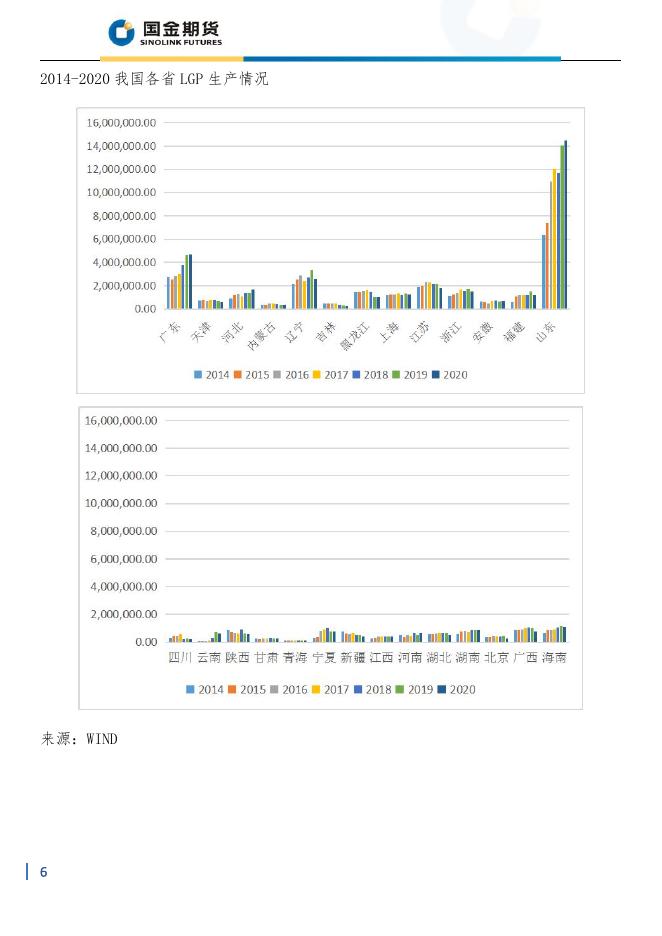Select the chart title 2014-2020 我国各省LGP生产情况
662x936 pixels.
154,79
